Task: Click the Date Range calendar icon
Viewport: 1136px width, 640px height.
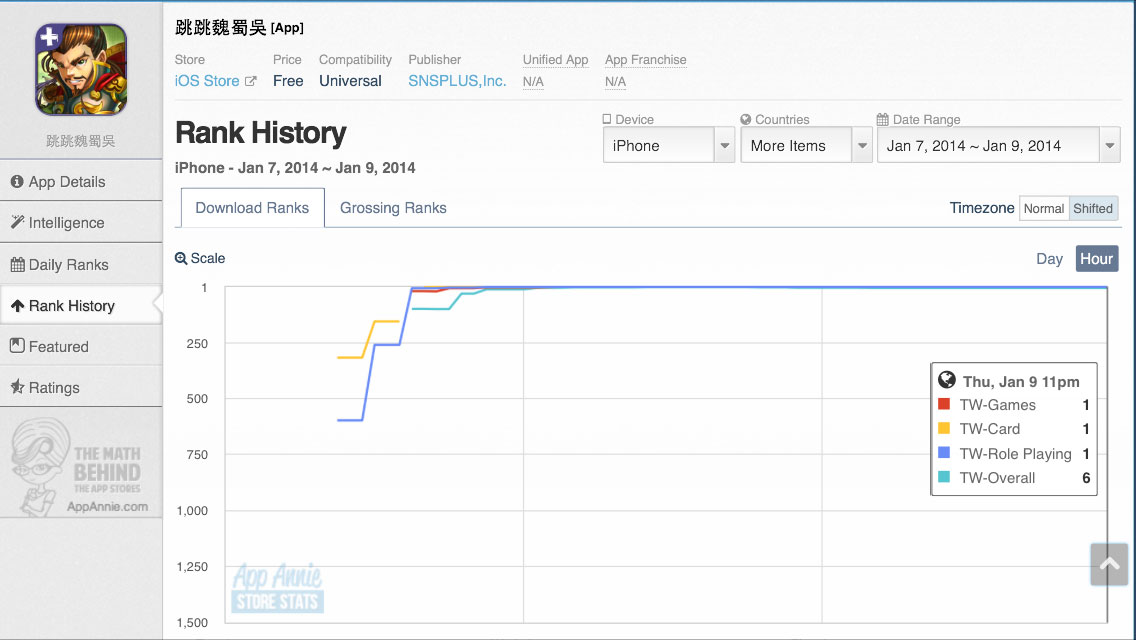Action: tap(882, 119)
